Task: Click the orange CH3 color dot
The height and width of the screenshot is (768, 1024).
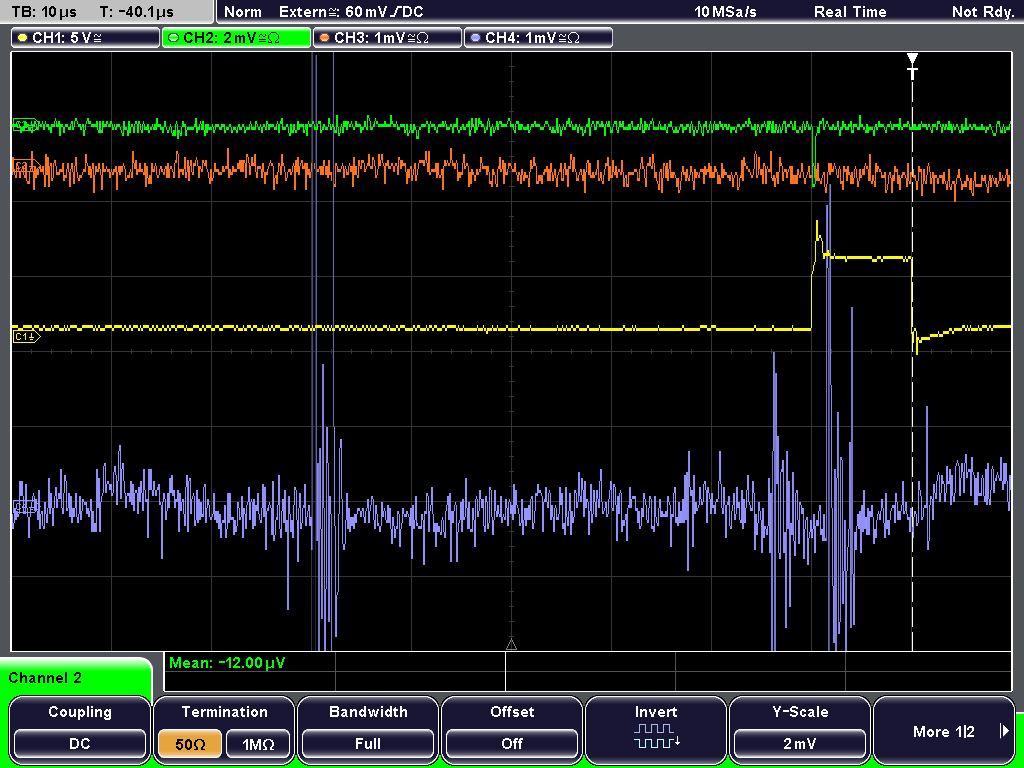Action: pos(325,38)
